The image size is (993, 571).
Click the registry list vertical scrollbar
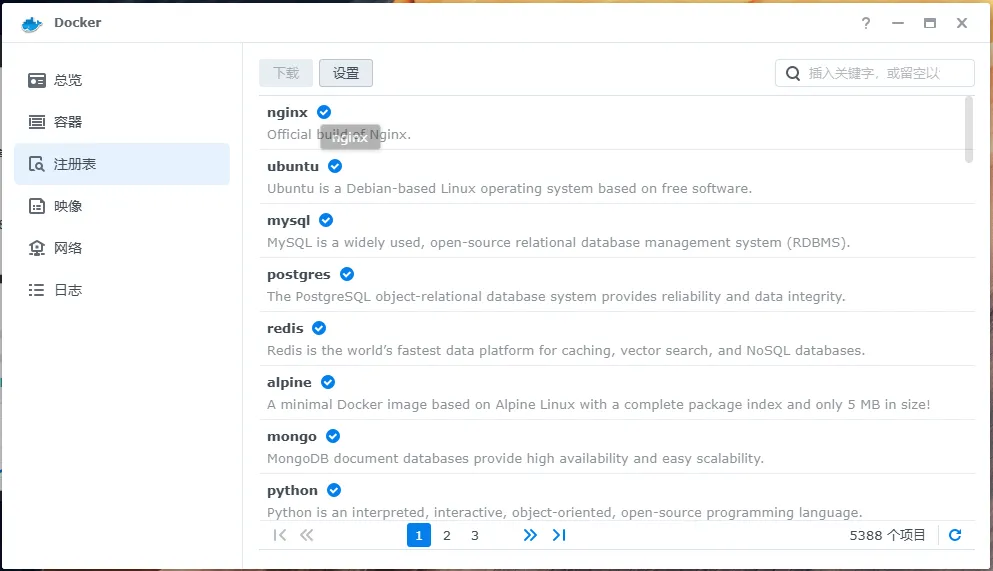(968, 130)
